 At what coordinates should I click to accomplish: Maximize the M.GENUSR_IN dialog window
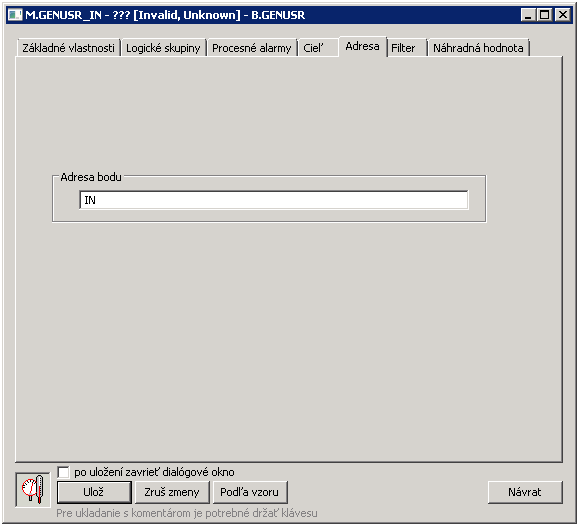click(x=545, y=15)
